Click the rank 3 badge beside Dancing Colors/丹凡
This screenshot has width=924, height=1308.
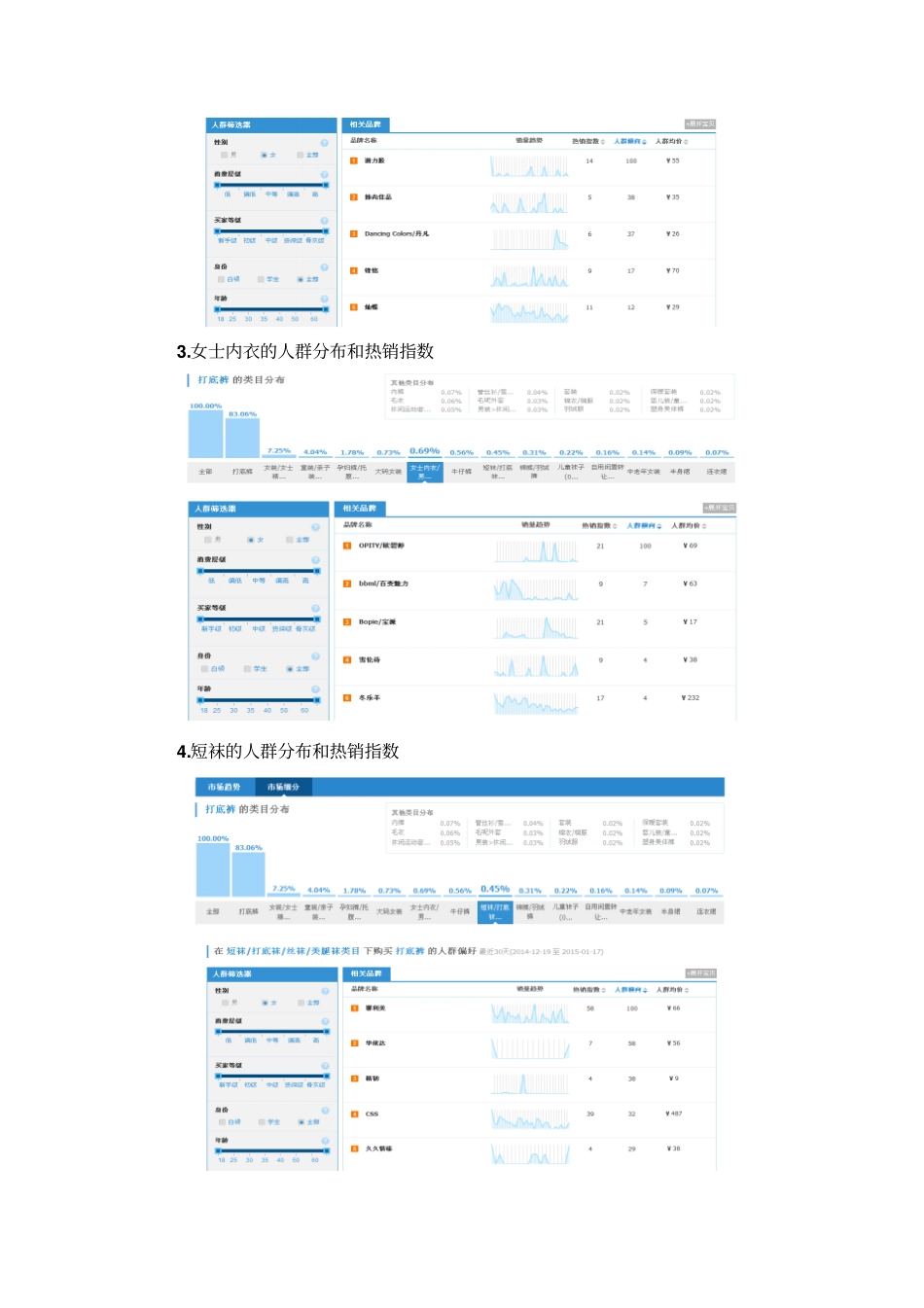coord(354,233)
